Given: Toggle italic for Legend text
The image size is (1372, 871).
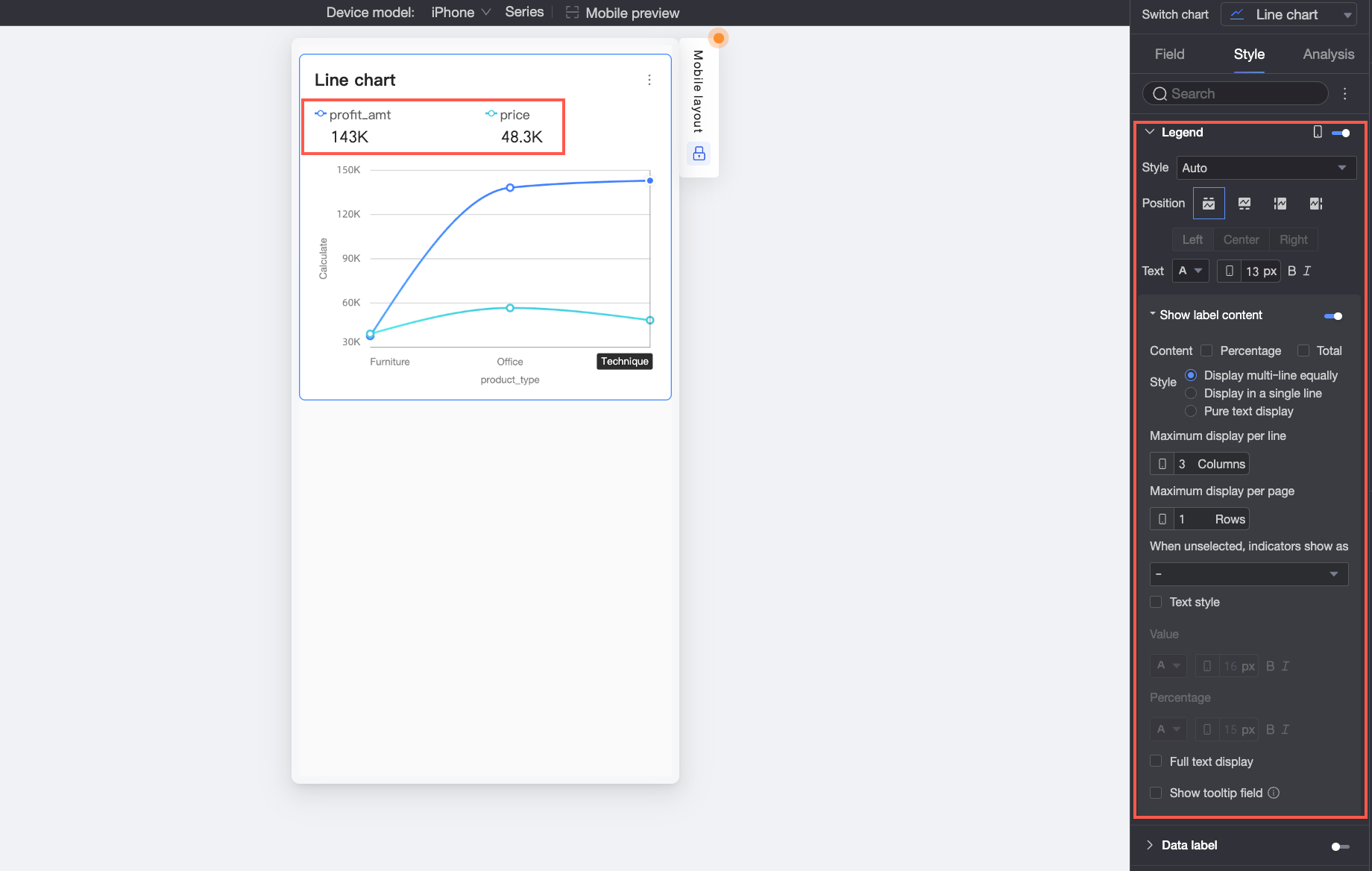Looking at the screenshot, I should [1307, 271].
